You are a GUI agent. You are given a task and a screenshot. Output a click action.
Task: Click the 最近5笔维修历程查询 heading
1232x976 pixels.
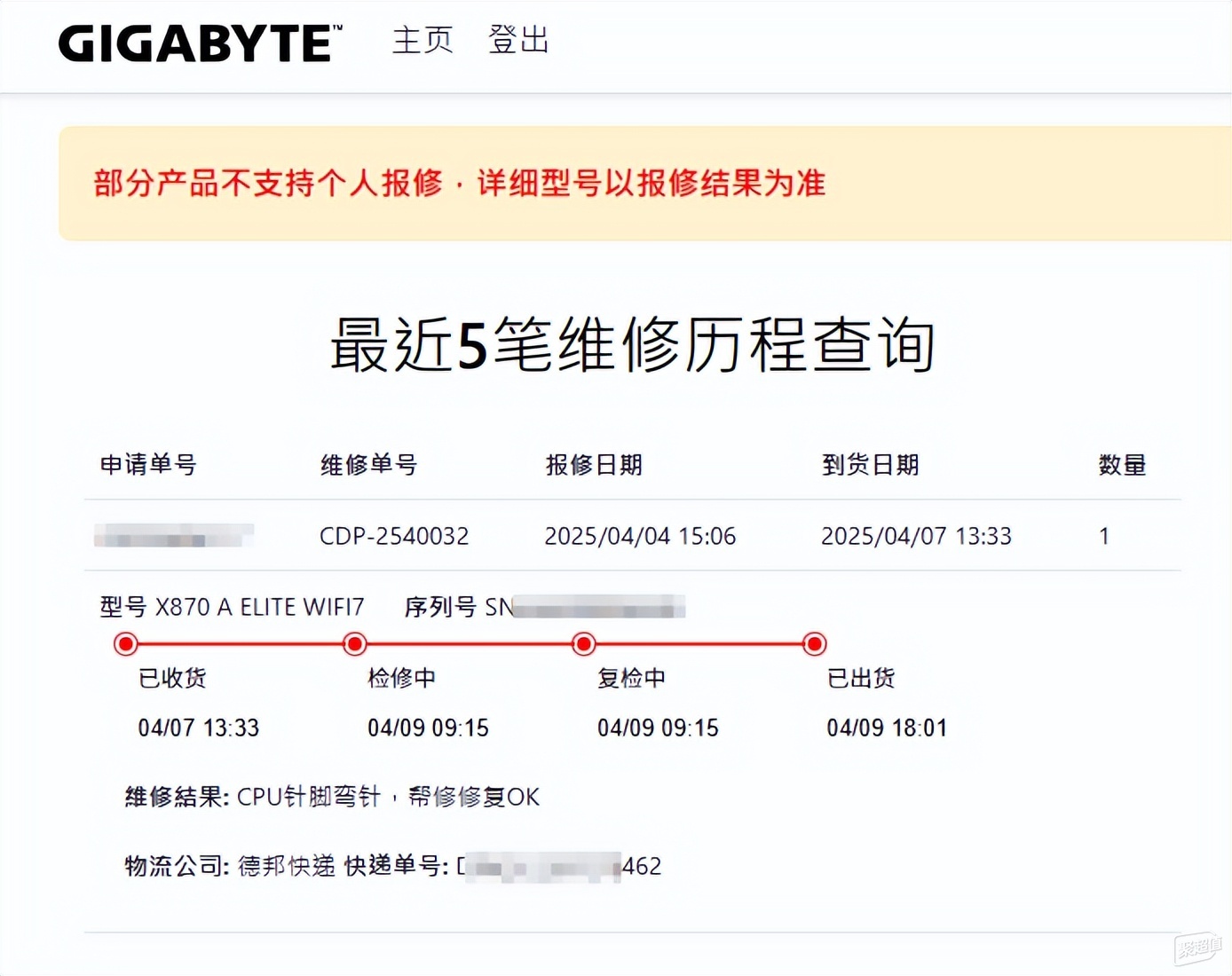coord(632,344)
